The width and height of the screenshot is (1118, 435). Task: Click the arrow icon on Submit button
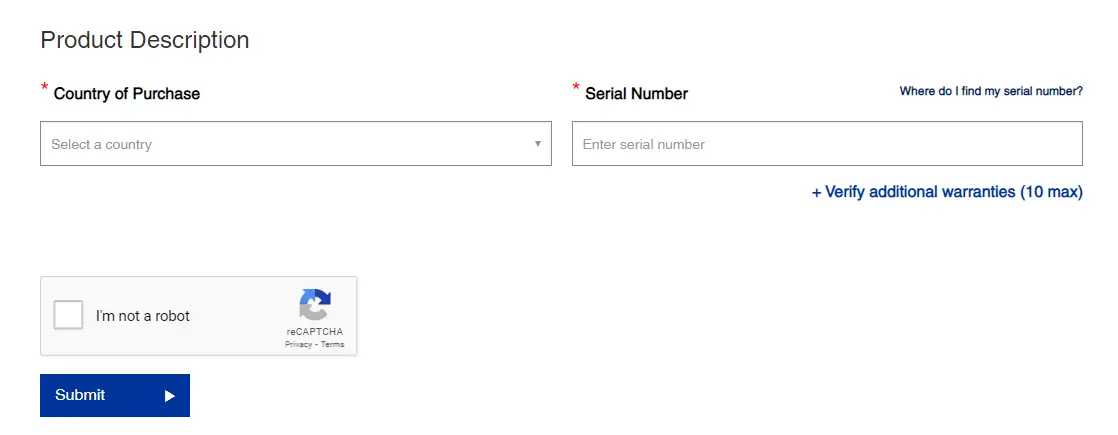point(170,396)
